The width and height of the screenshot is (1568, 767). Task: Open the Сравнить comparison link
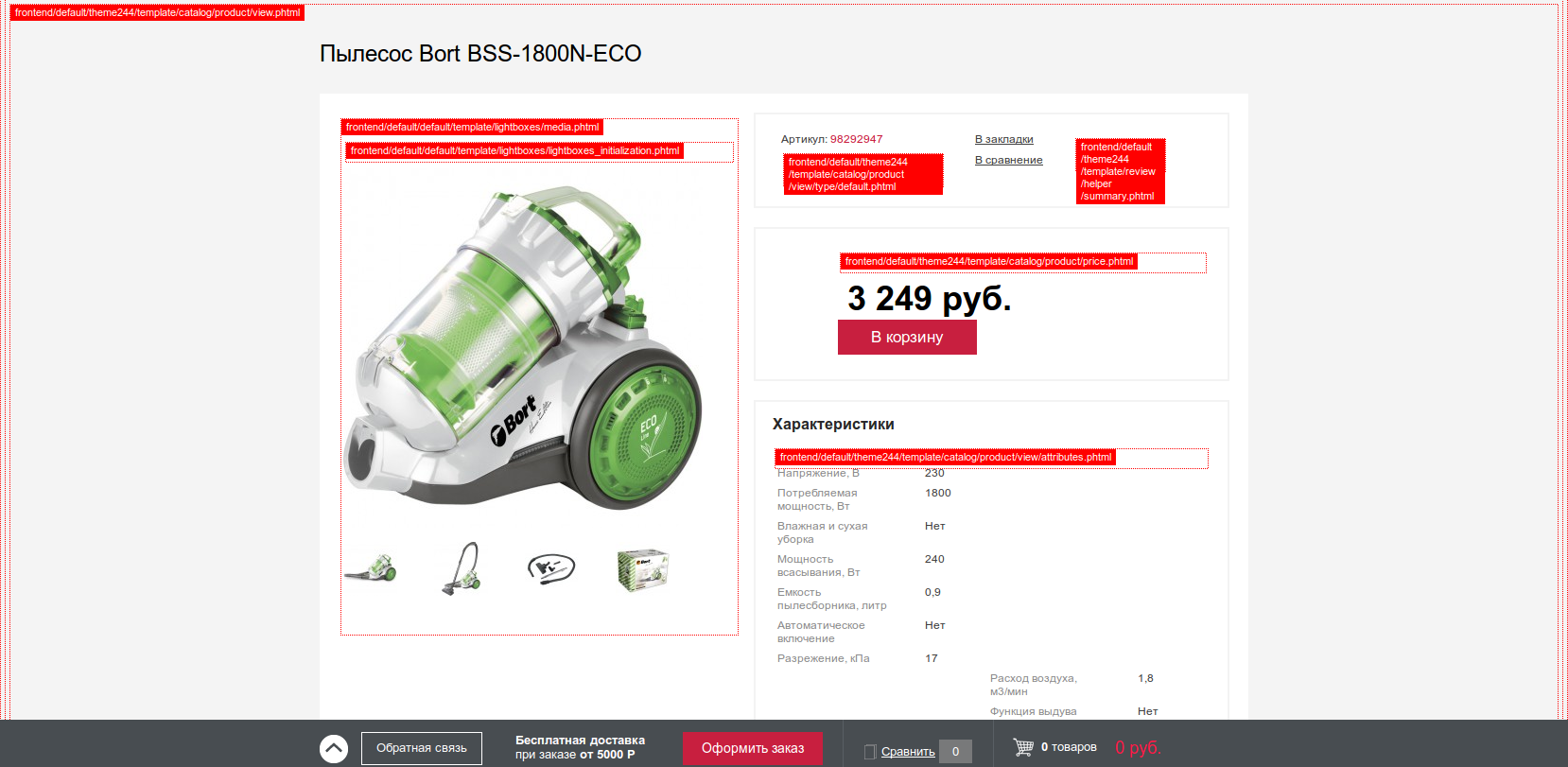pos(908,752)
